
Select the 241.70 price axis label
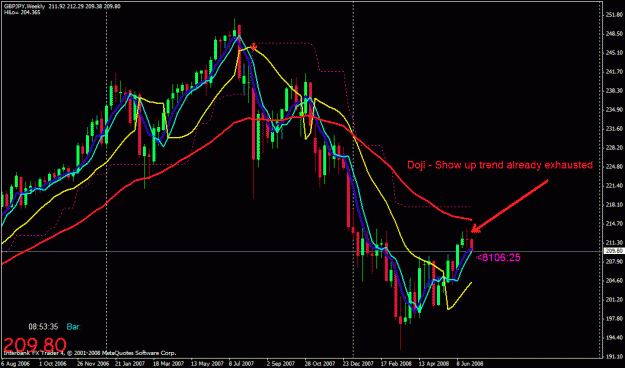614,72
